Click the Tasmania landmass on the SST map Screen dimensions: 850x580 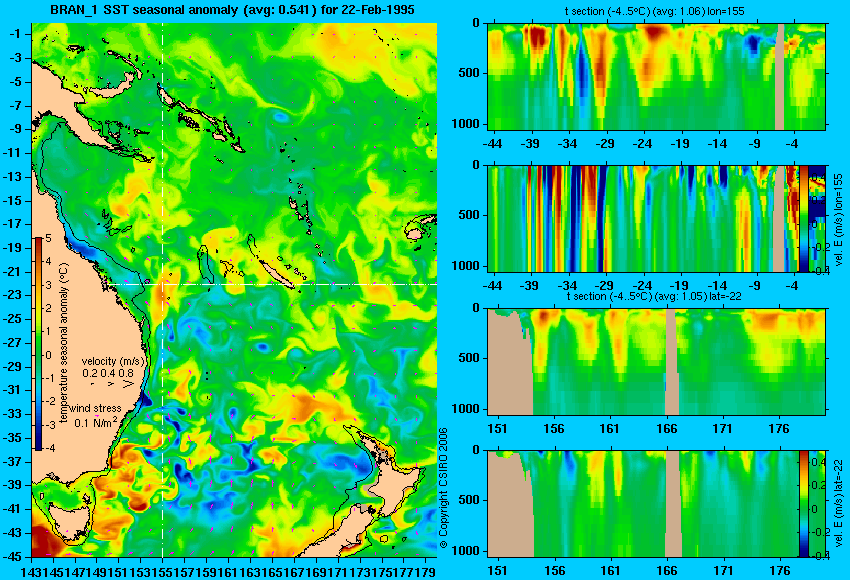69,521
